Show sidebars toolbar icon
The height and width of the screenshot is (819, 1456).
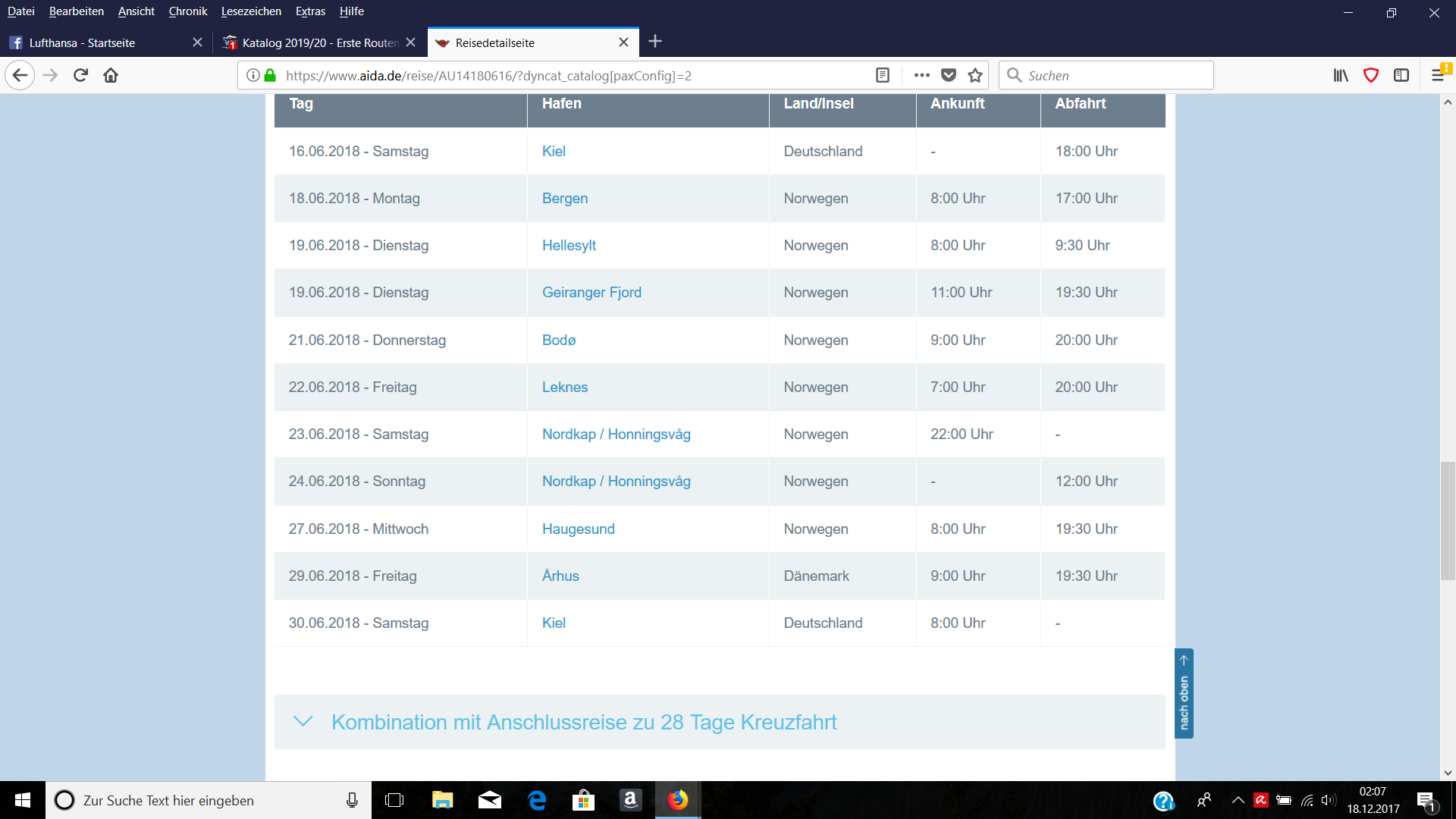pos(1401,75)
